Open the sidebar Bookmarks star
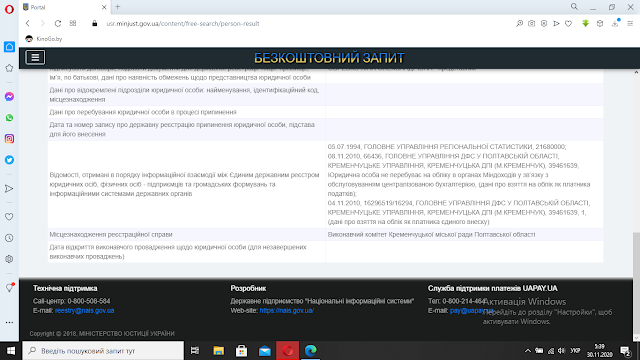 (x=9, y=68)
